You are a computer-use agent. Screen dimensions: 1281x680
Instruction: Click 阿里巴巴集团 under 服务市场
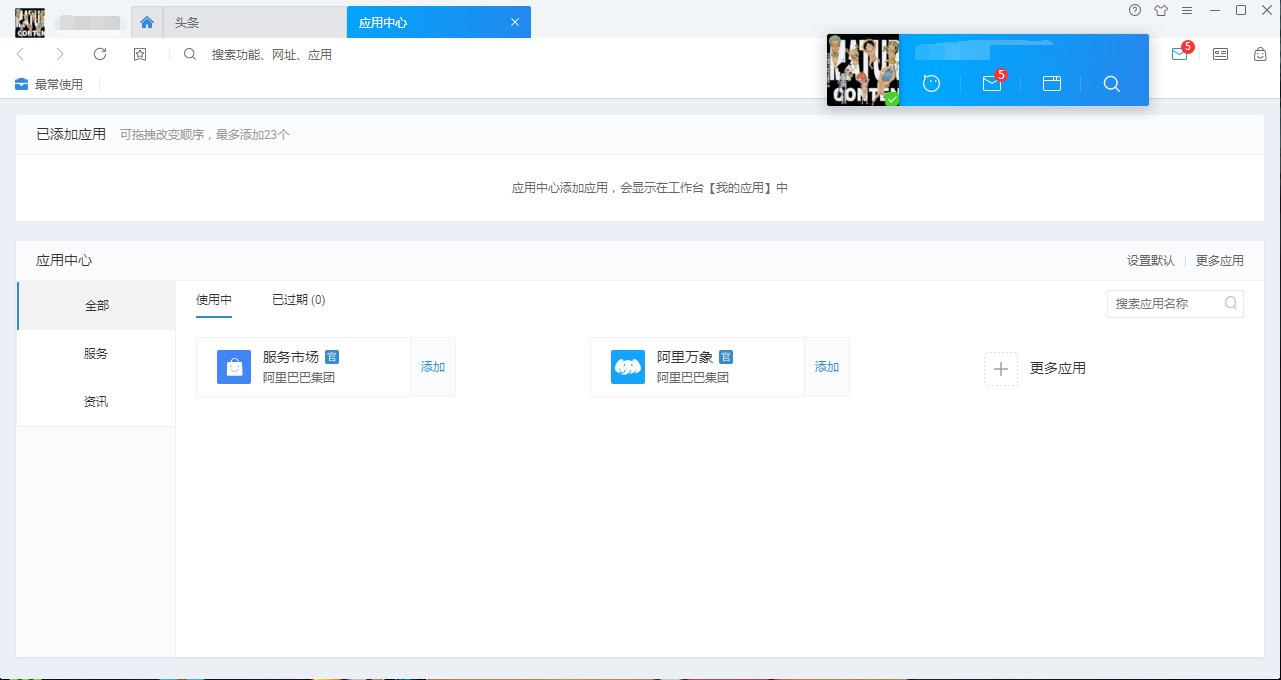coord(299,378)
